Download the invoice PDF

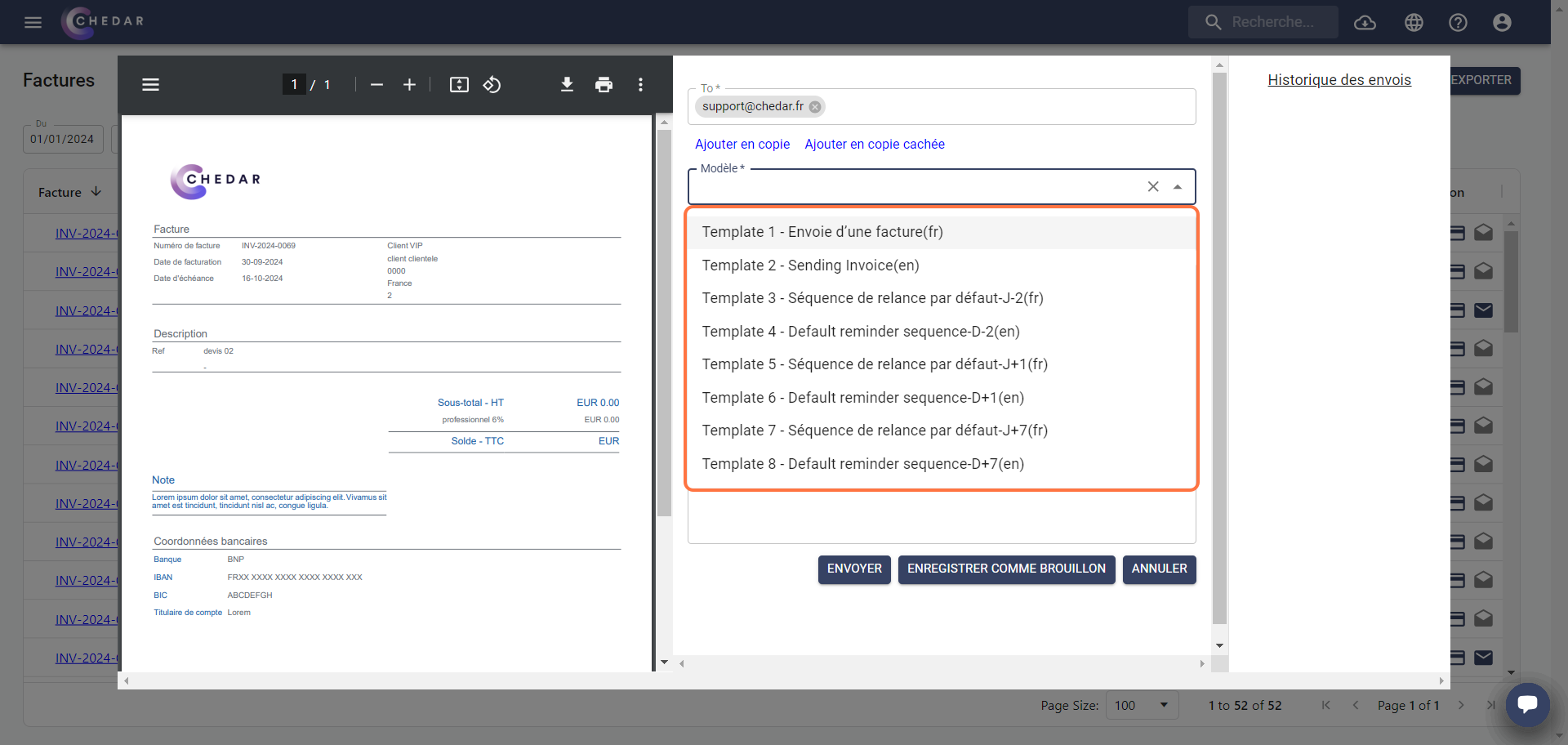pos(567,85)
